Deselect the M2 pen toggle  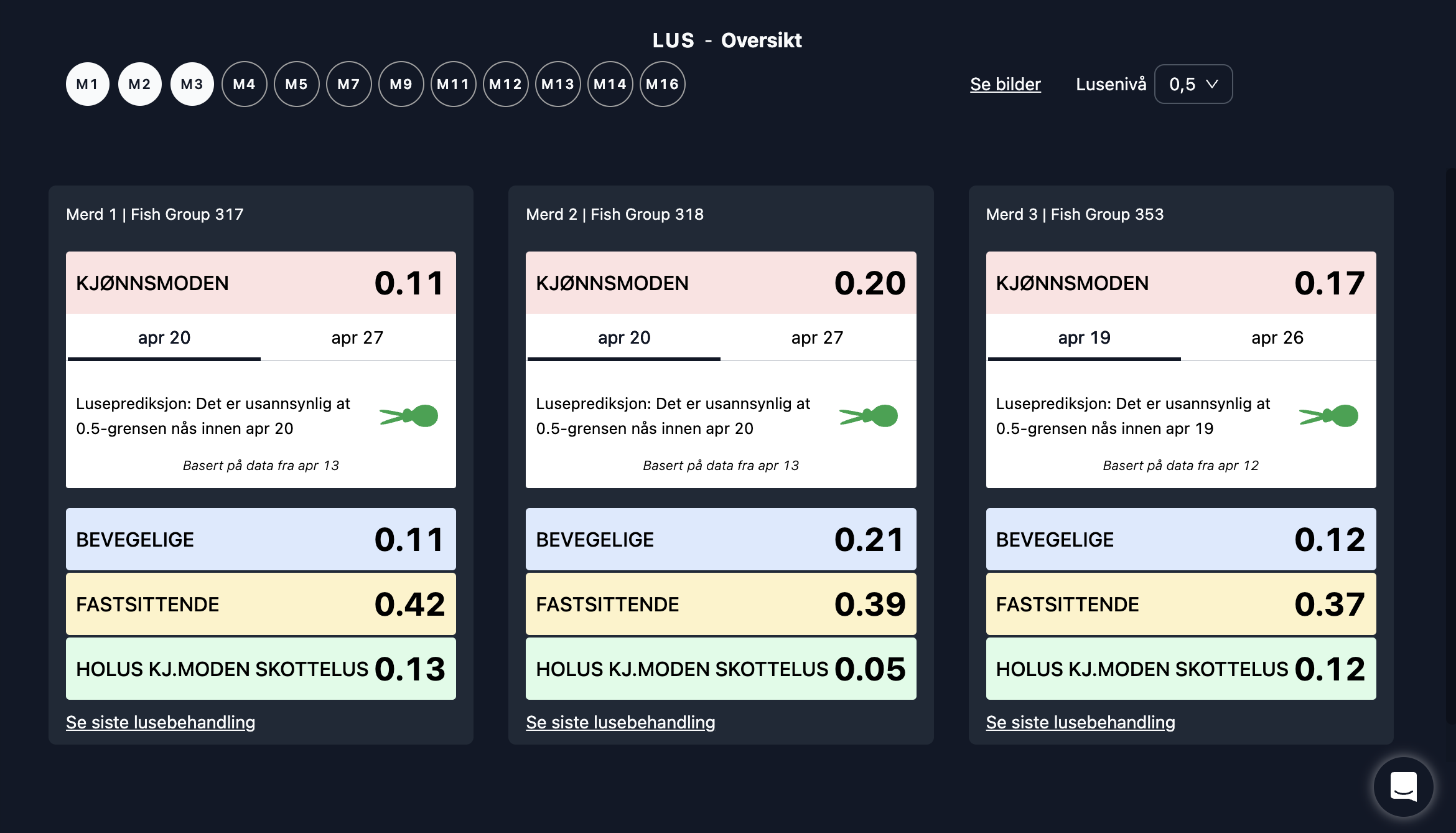pyautogui.click(x=140, y=84)
